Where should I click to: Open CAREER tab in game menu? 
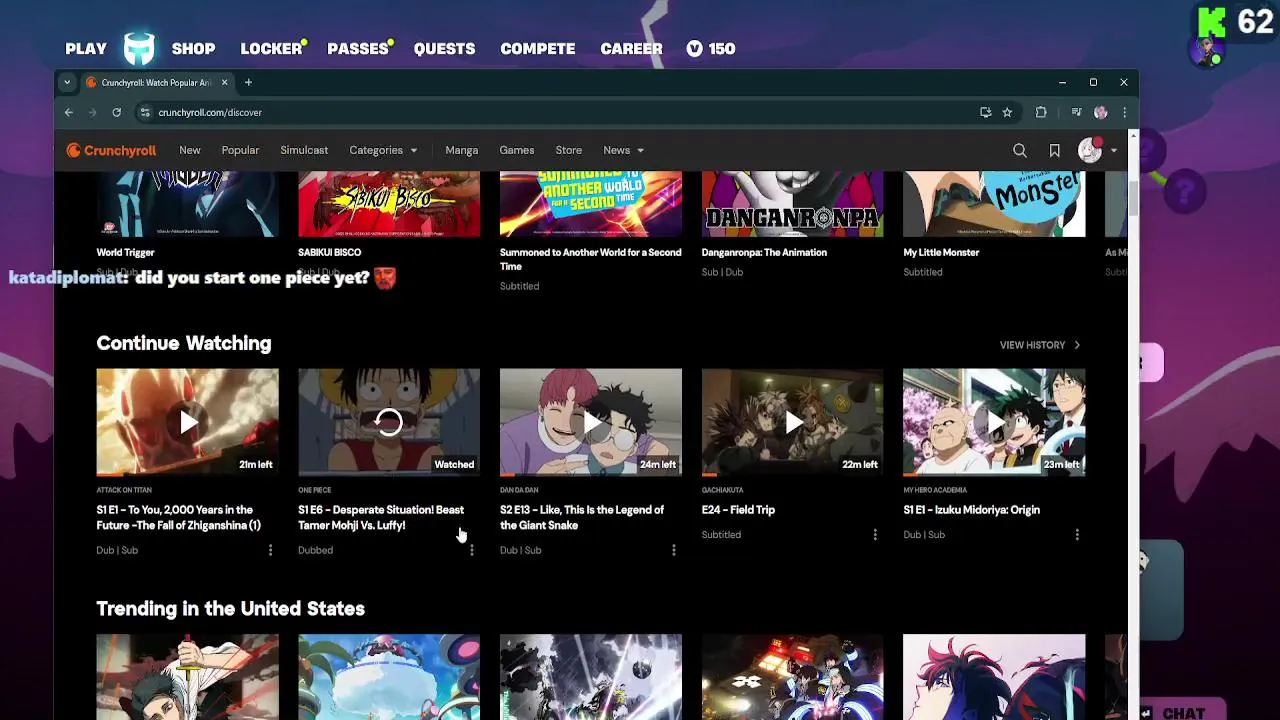[631, 48]
